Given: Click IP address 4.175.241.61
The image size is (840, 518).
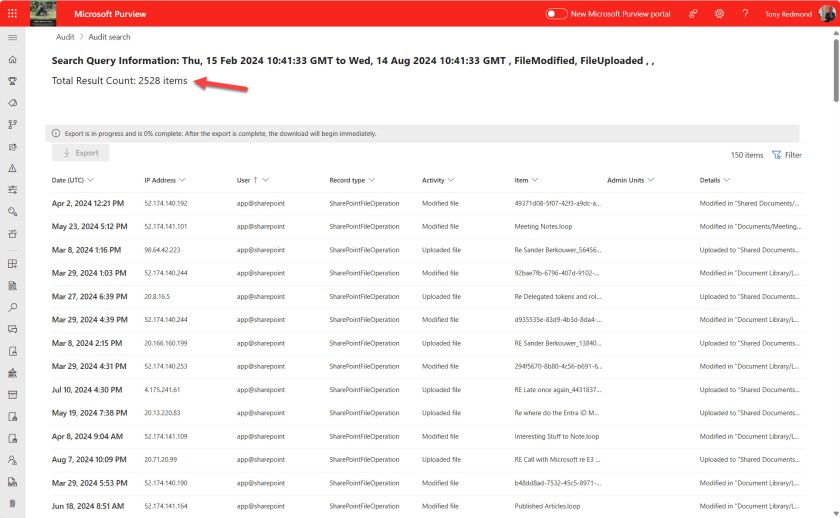Looking at the screenshot, I should [x=162, y=390].
